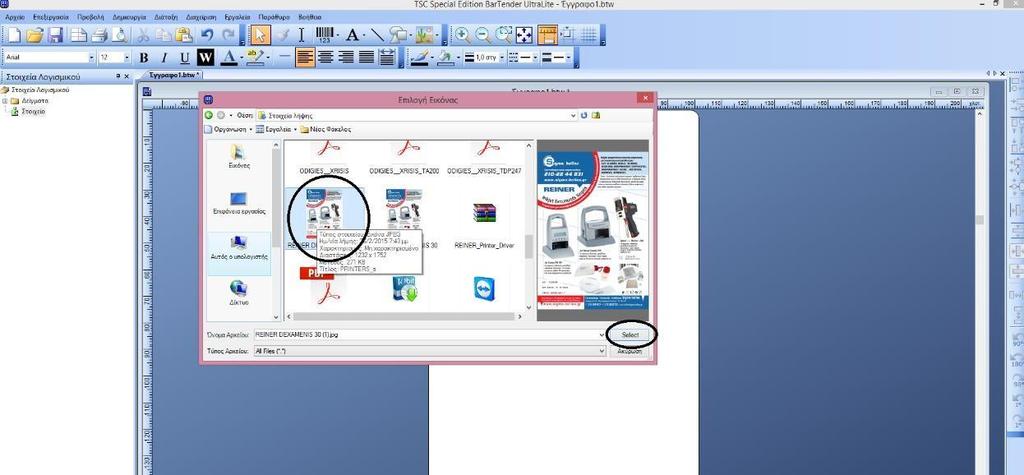Screen dimensions: 1024x475
Task: Select the Στοιχείο tree item
Action: pos(33,112)
